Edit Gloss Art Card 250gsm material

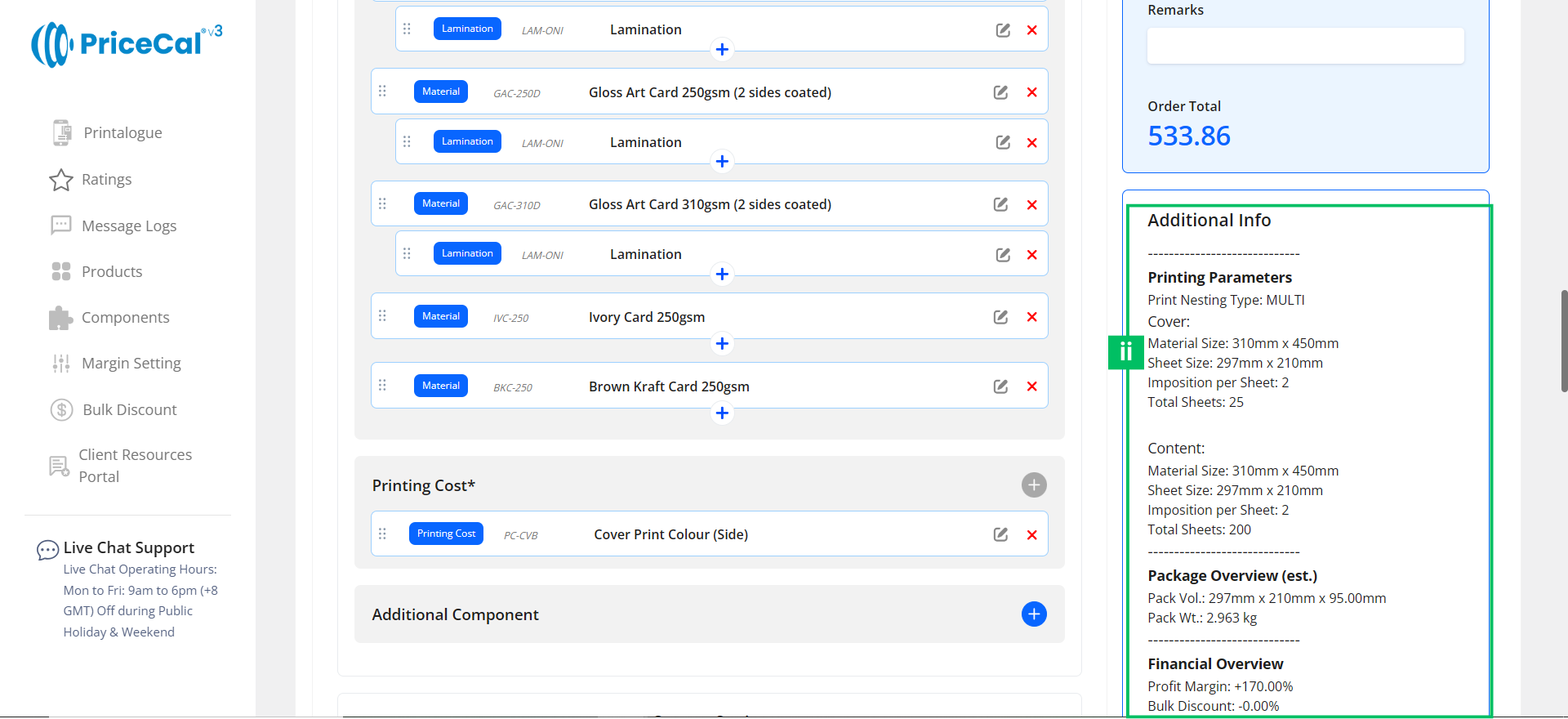tap(1000, 92)
